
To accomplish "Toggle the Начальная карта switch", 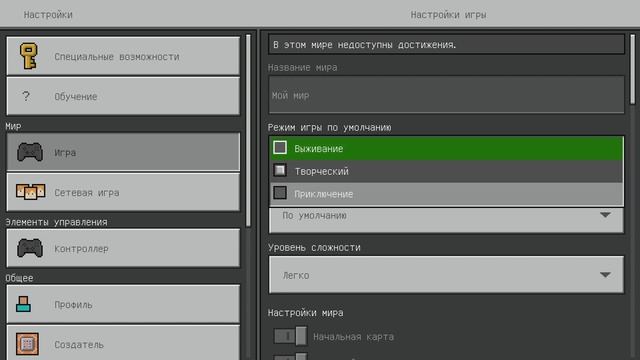I will point(290,336).
